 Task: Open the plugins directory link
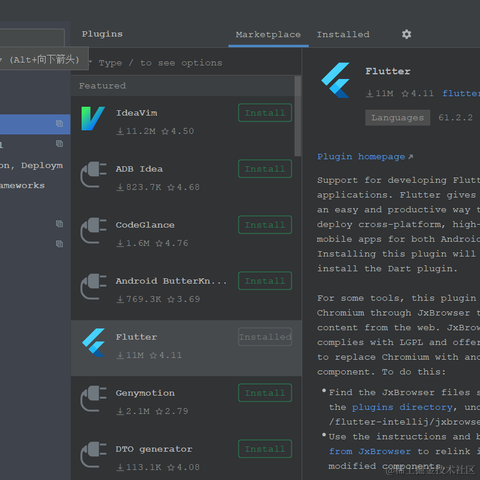pos(402,407)
